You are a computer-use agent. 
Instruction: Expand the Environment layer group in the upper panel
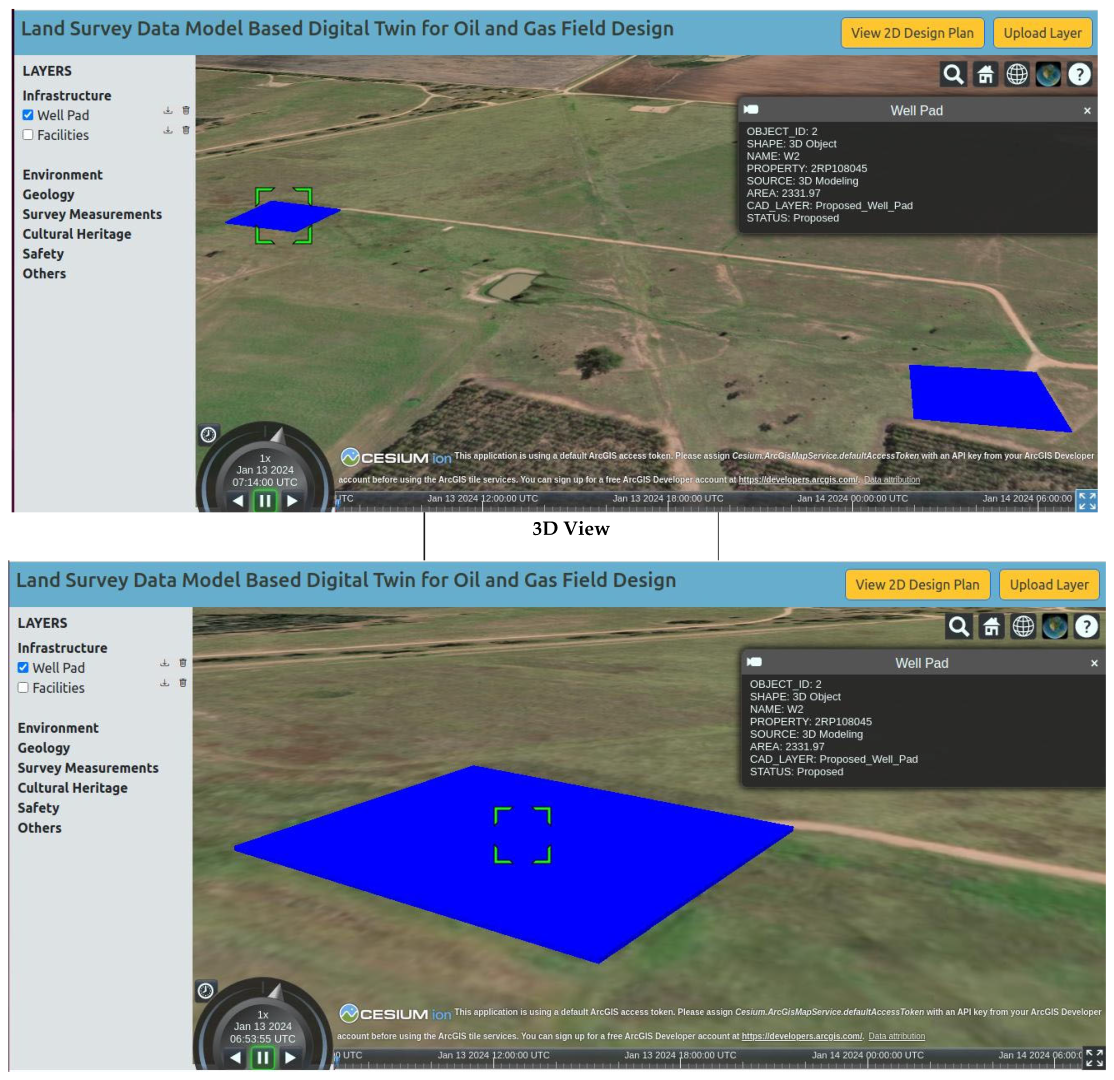click(62, 175)
